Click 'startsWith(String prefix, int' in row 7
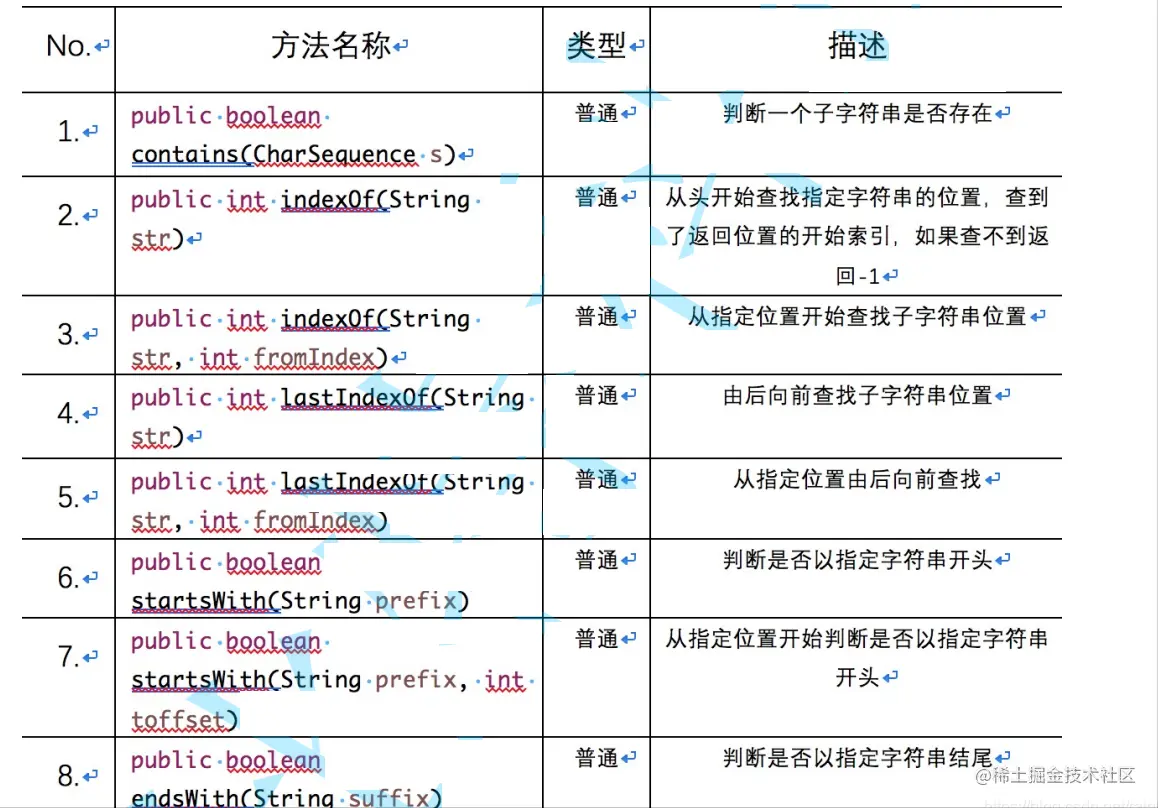Image resolution: width=1158 pixels, height=808 pixels. pyautogui.click(x=328, y=680)
